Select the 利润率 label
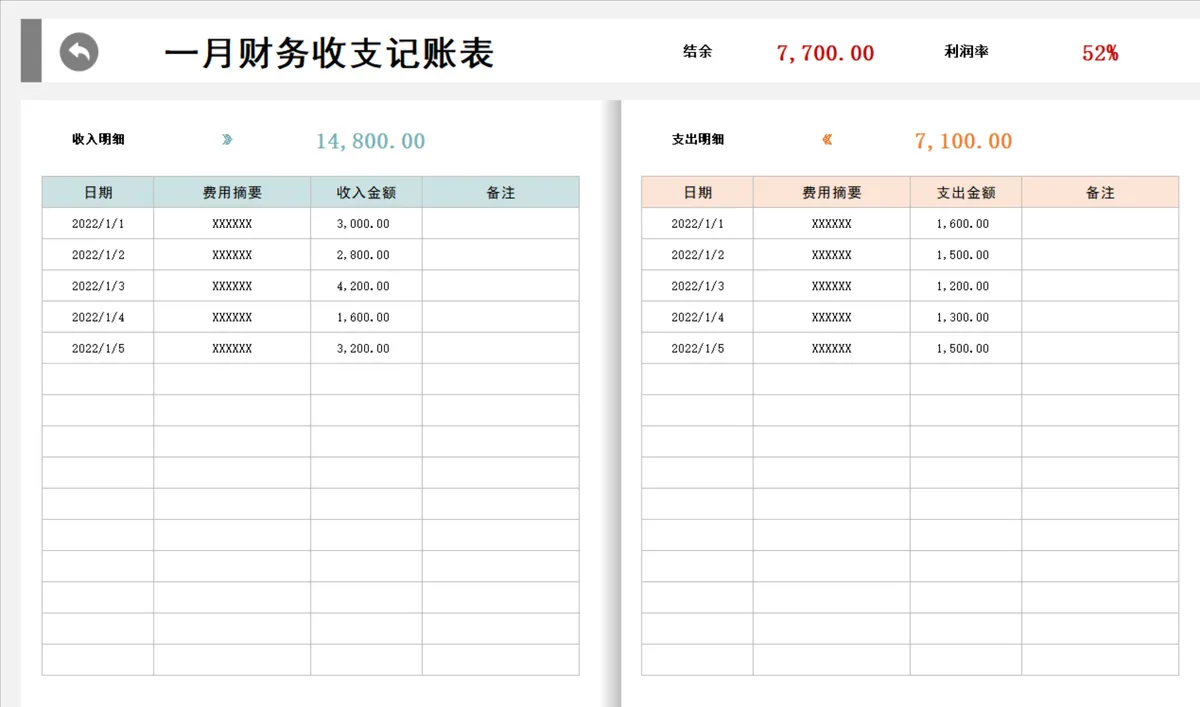The image size is (1200, 707). coord(966,52)
